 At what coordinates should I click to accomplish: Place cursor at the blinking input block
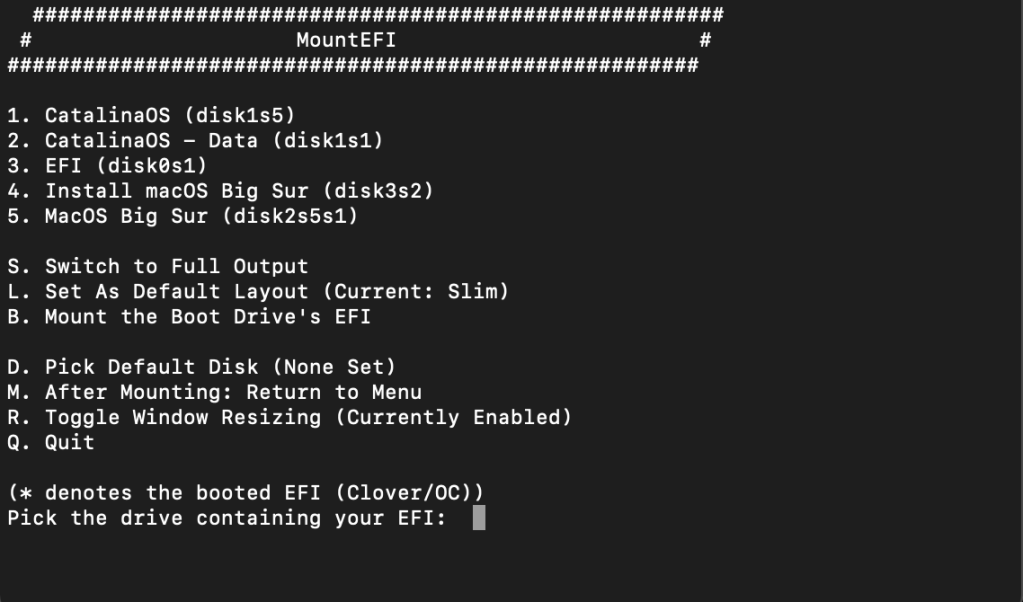(x=479, y=518)
